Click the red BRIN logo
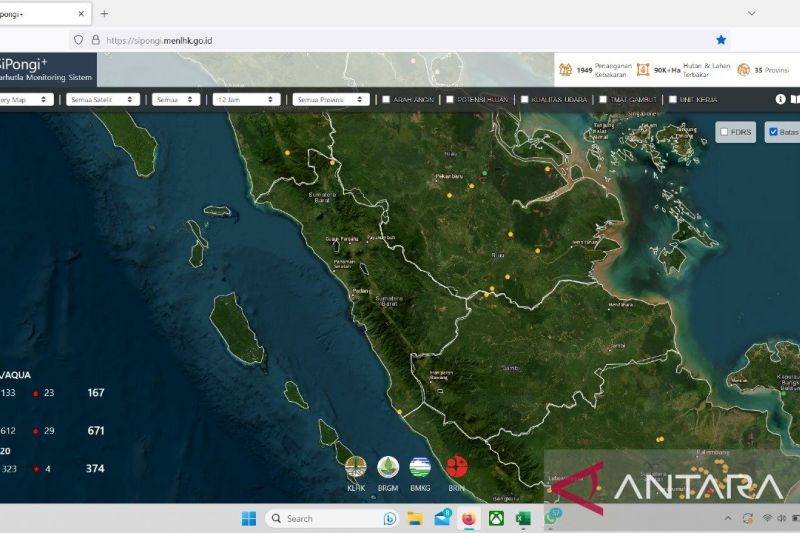This screenshot has height=533, width=800. pos(457,467)
